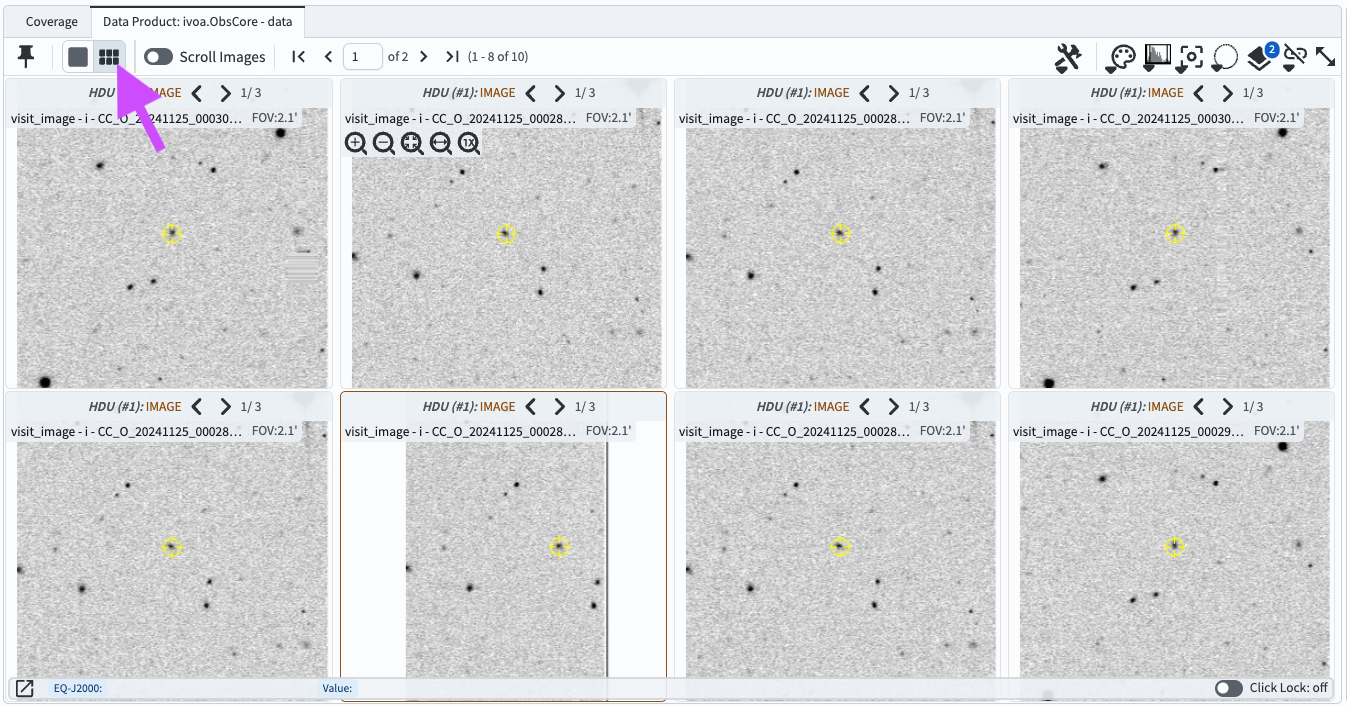Click the WCS unlock (broken link) icon
1347x706 pixels.
(1292, 57)
